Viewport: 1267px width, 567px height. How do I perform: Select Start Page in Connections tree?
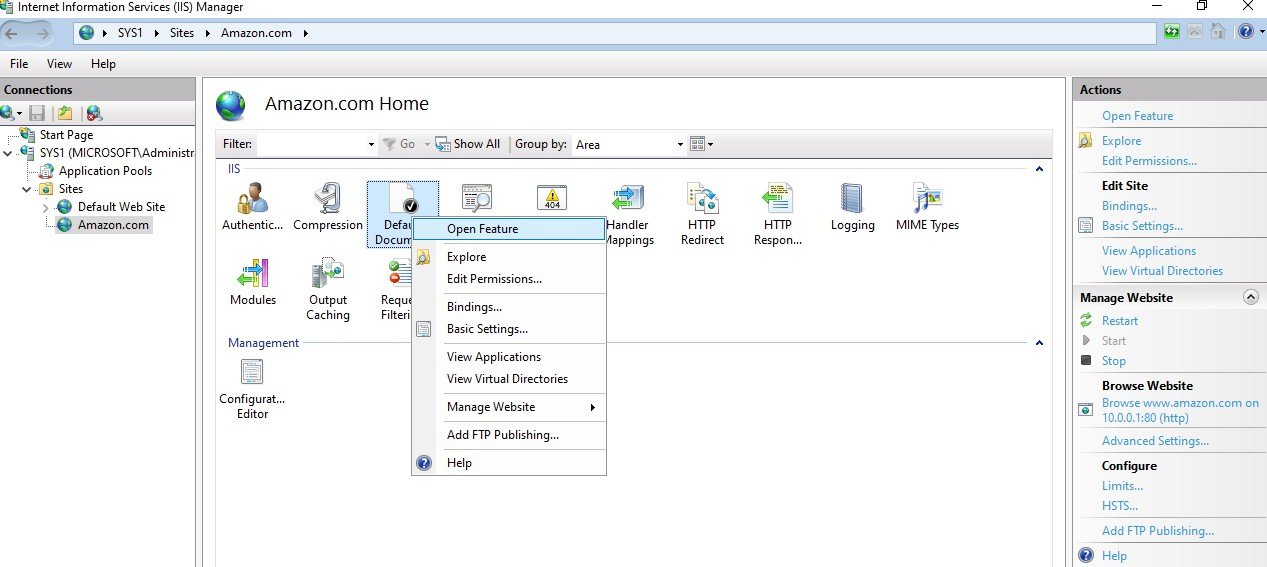pyautogui.click(x=66, y=135)
